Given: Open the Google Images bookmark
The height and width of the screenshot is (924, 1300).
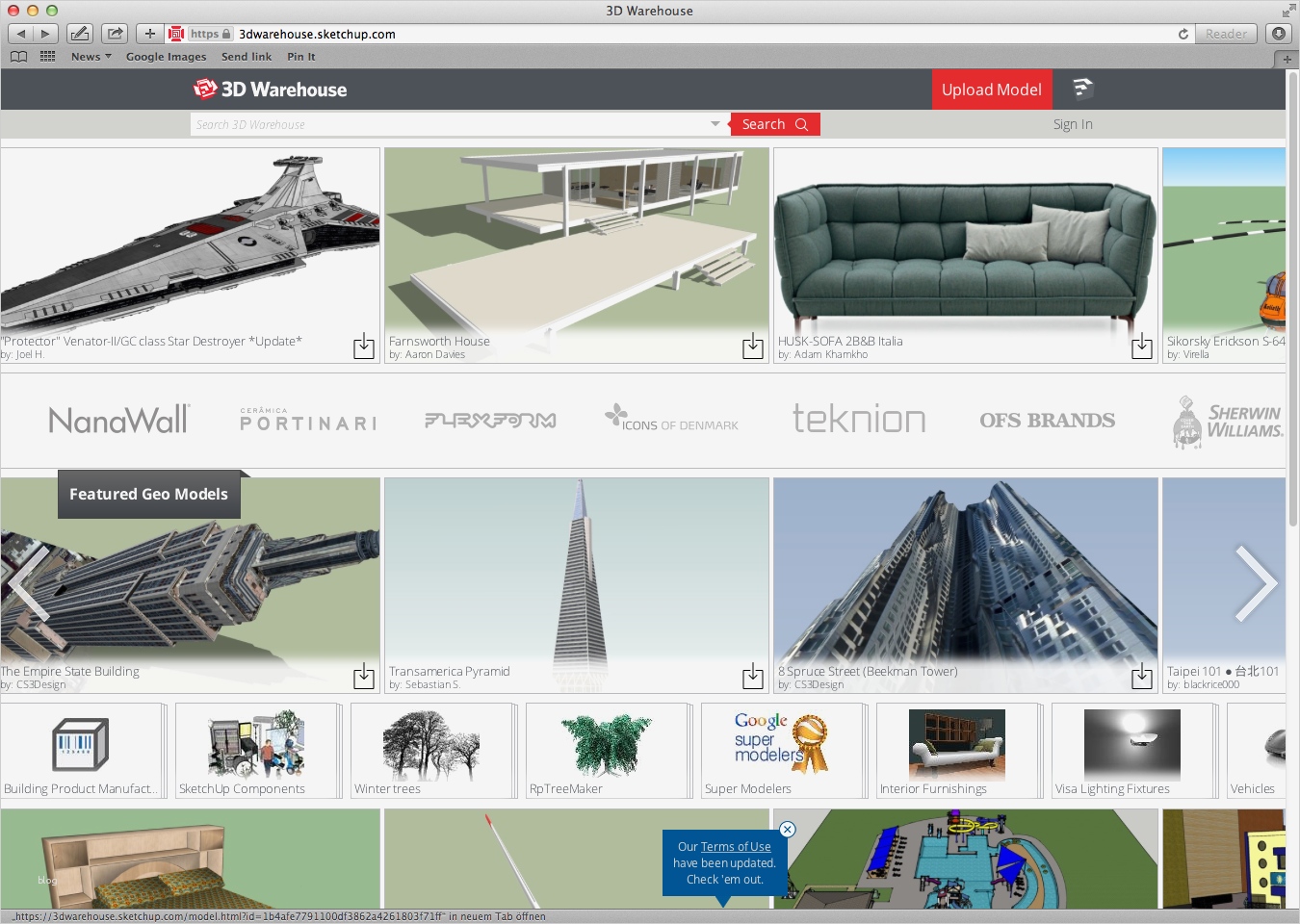Looking at the screenshot, I should pos(166,57).
